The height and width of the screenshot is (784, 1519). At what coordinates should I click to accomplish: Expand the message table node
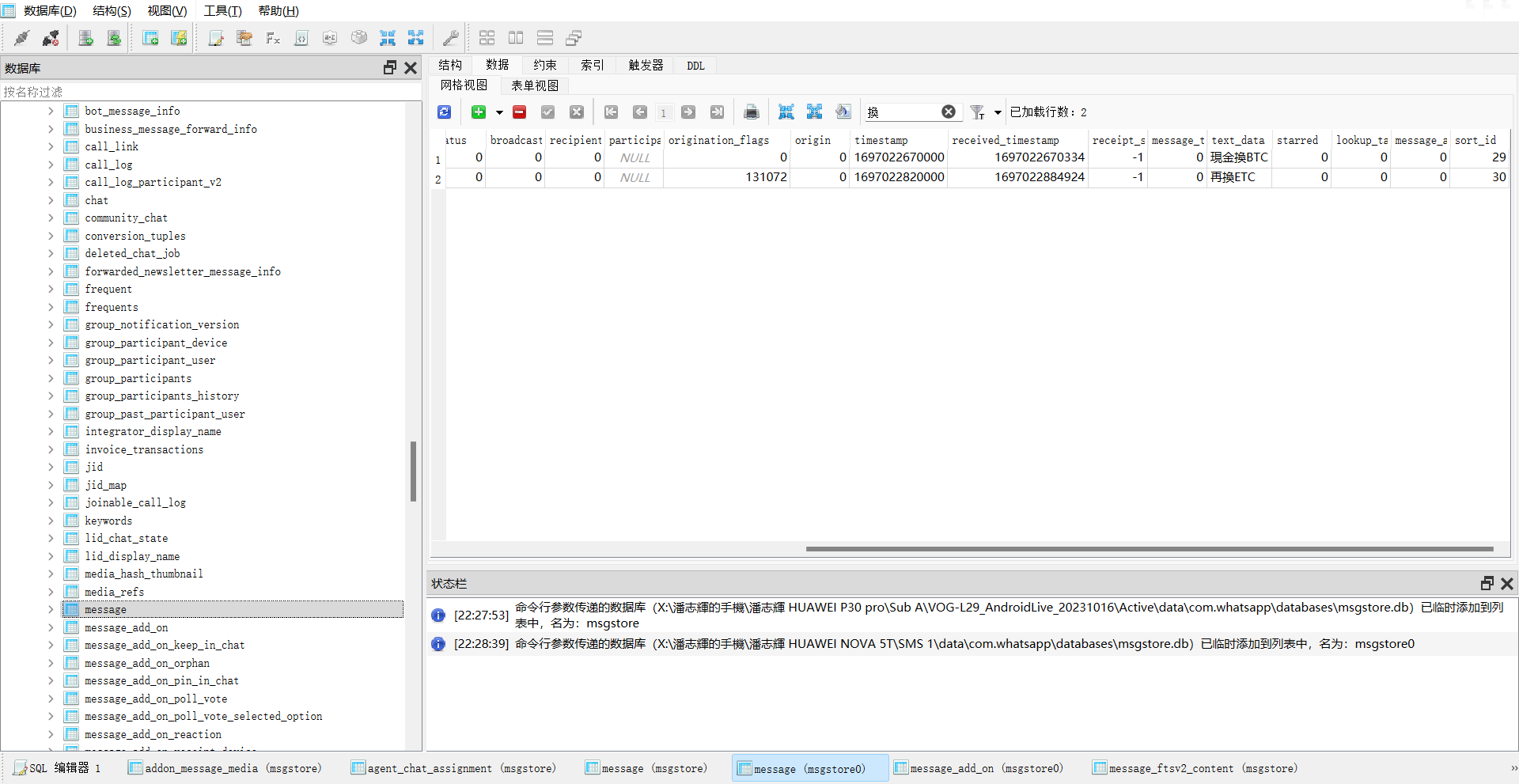pyautogui.click(x=51, y=609)
